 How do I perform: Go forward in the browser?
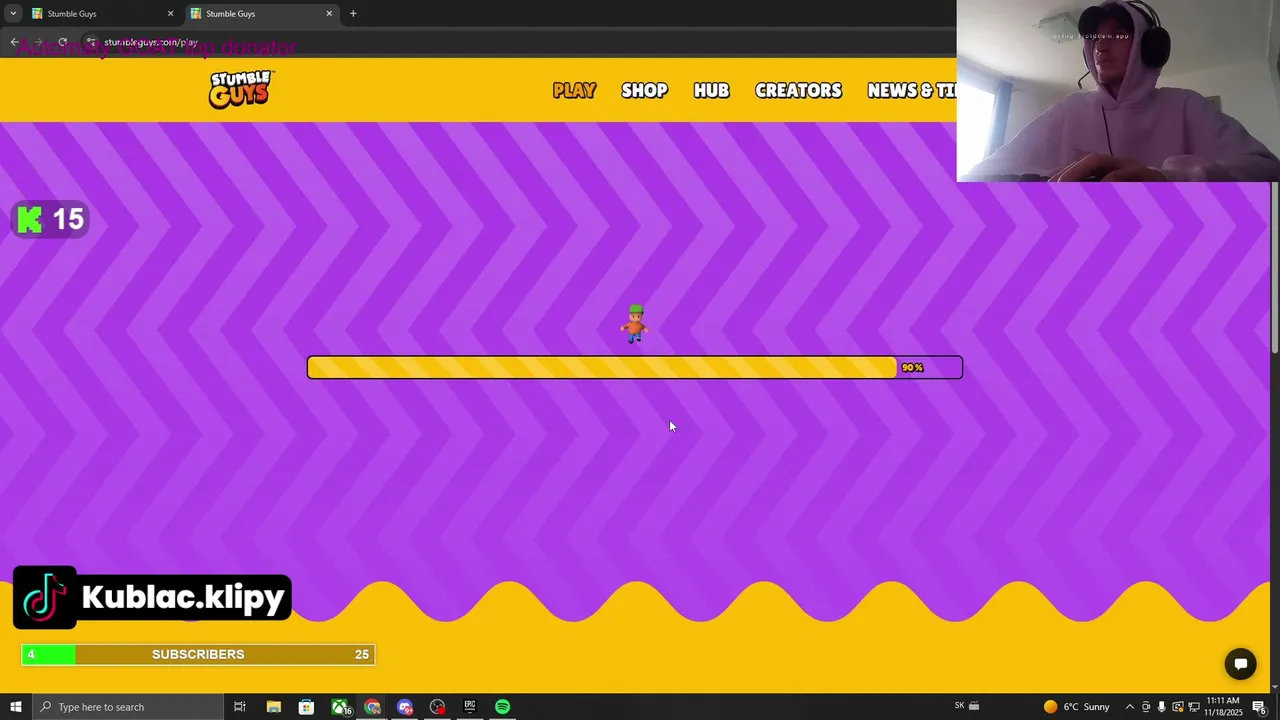38,42
